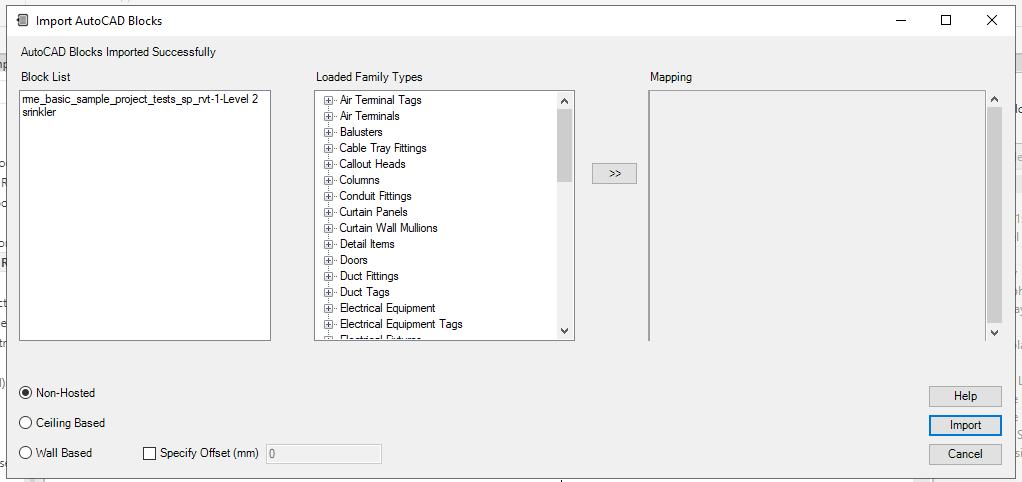Expand the Cable Tray Fittings node
This screenshot has height=482, width=1022.
(x=328, y=148)
